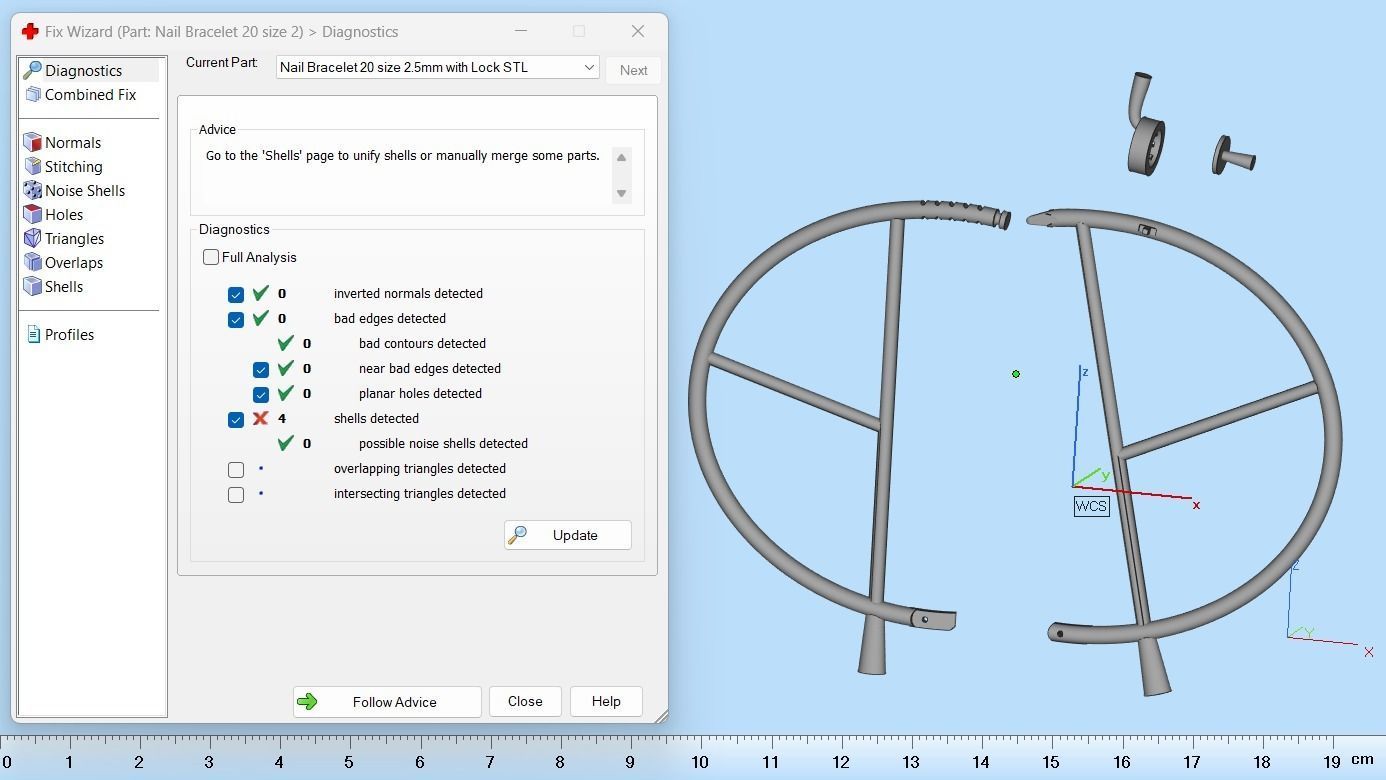The width and height of the screenshot is (1386, 780).
Task: Open the Diagnostics page icon
Action: pos(32,70)
